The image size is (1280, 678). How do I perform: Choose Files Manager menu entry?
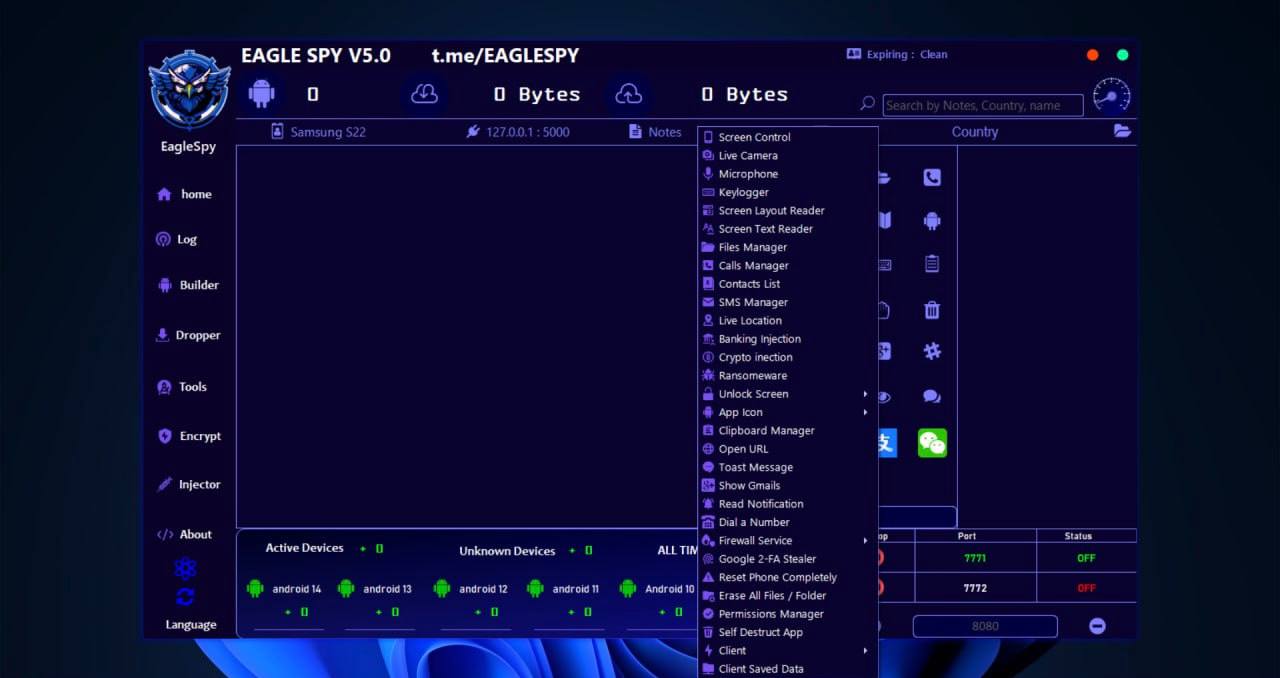click(x=788, y=247)
